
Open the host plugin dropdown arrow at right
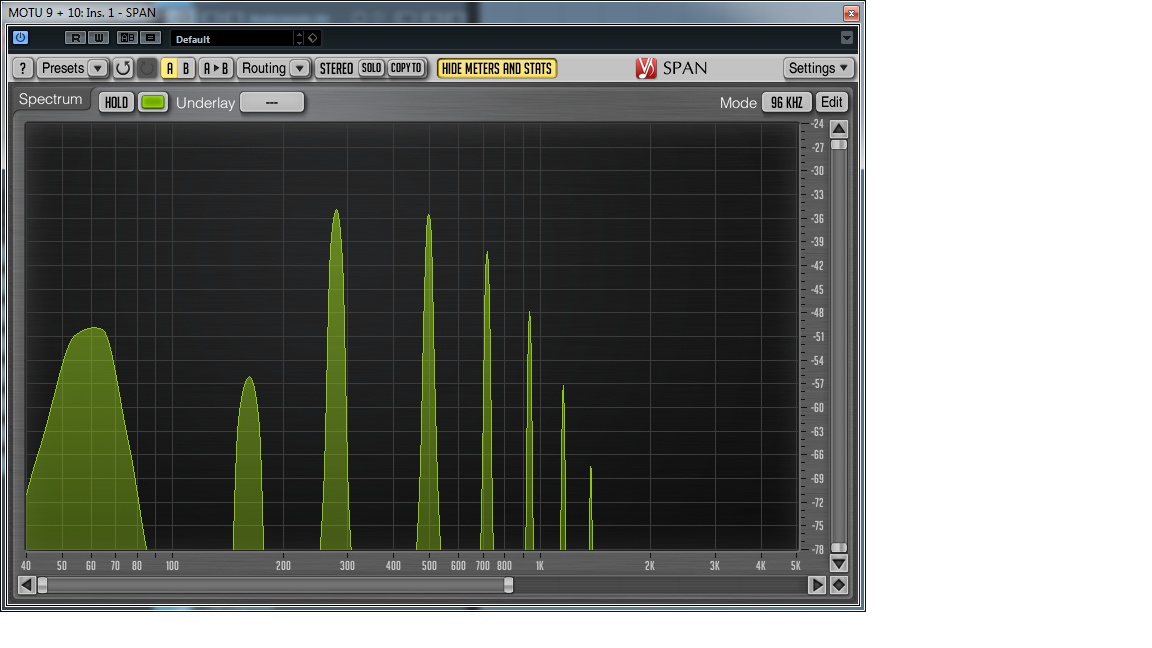(846, 37)
